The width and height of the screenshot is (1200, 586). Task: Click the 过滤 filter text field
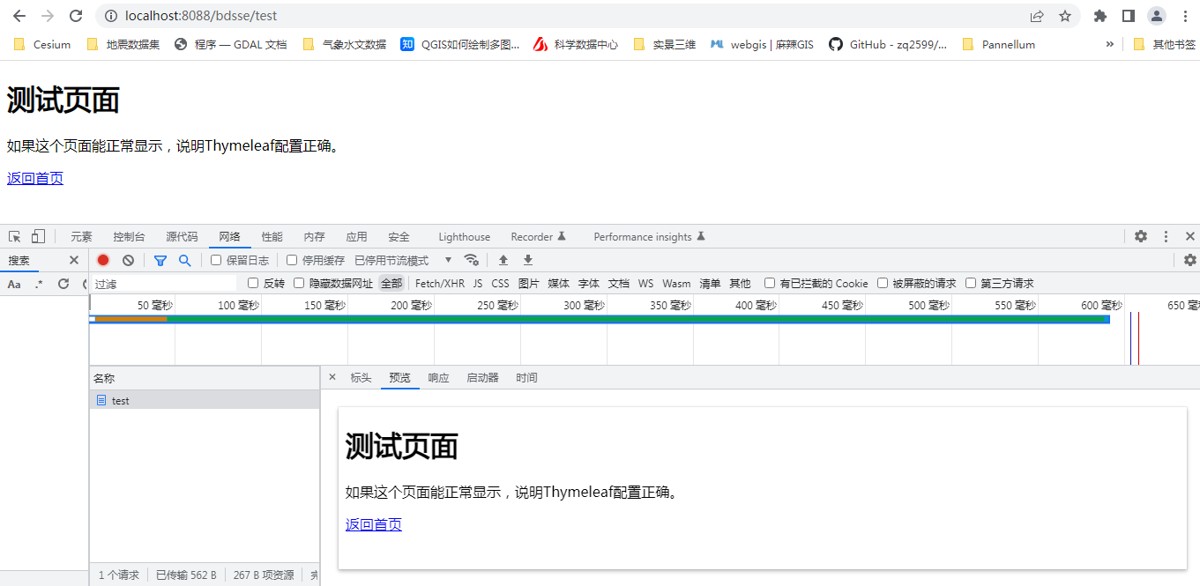pos(165,284)
